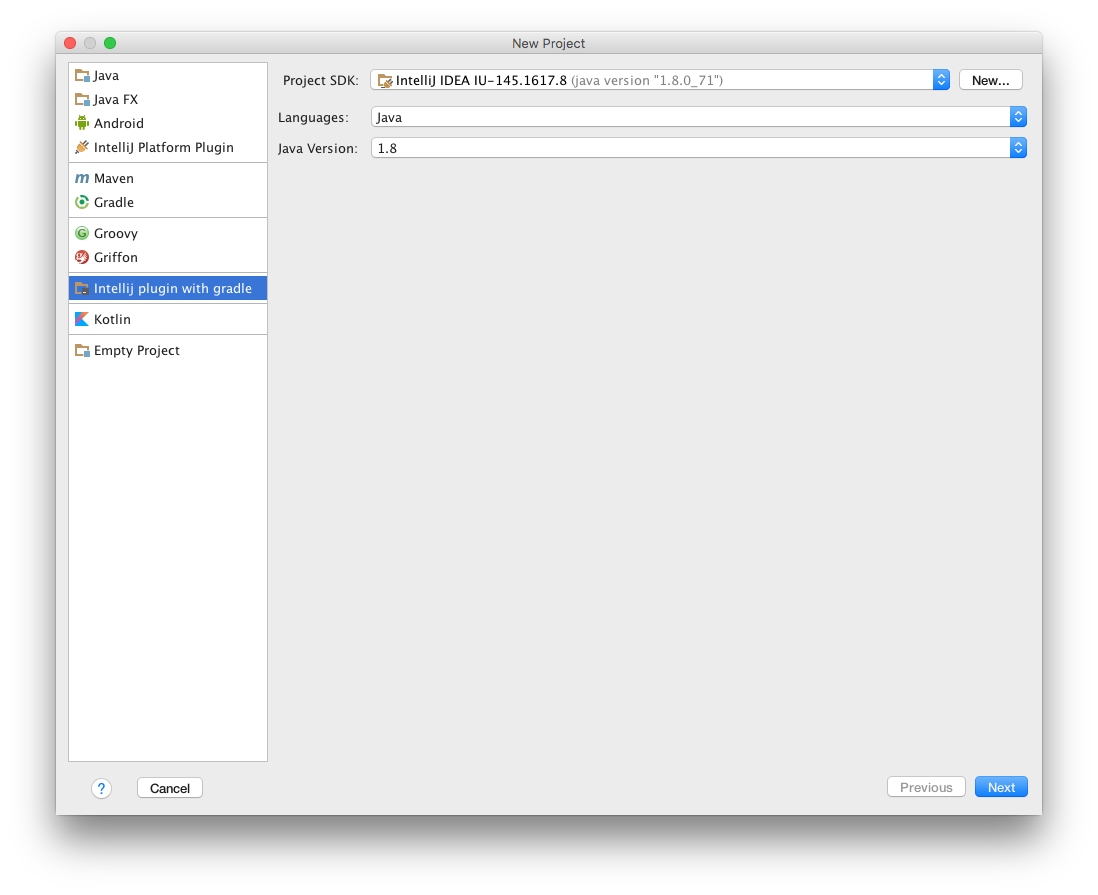Click the Maven m icon
This screenshot has width=1098, height=895.
(x=82, y=179)
